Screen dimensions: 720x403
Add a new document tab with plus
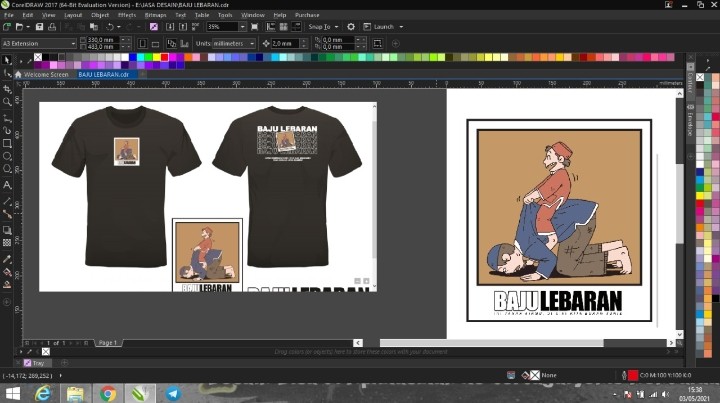(x=143, y=74)
